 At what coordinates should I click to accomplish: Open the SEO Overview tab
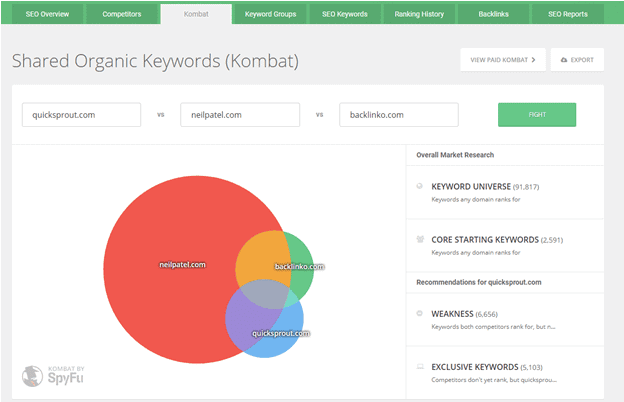pos(47,14)
